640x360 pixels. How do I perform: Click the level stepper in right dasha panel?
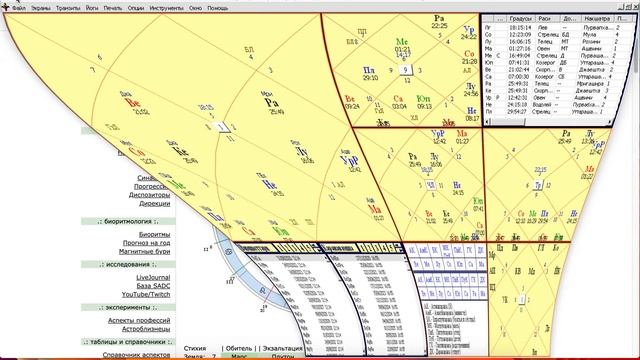tap(399, 248)
